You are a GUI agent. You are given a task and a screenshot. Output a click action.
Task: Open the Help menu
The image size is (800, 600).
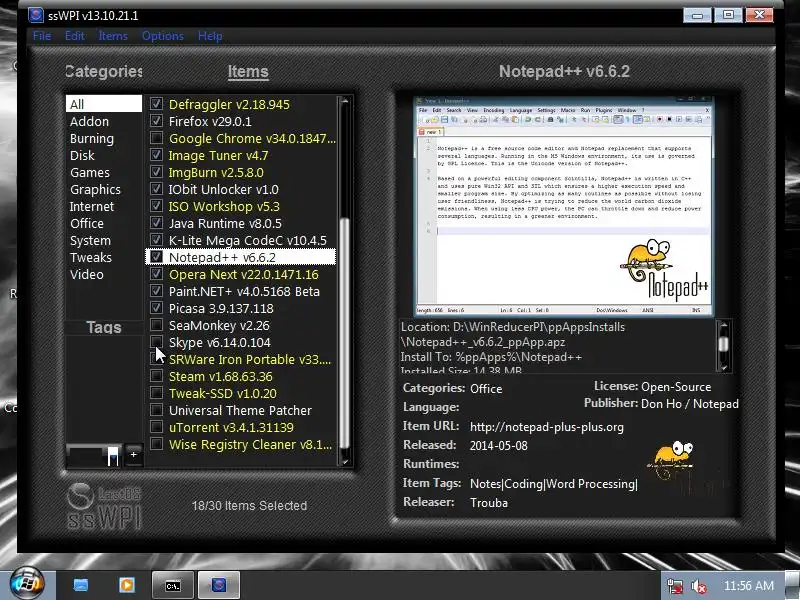pyautogui.click(x=210, y=36)
